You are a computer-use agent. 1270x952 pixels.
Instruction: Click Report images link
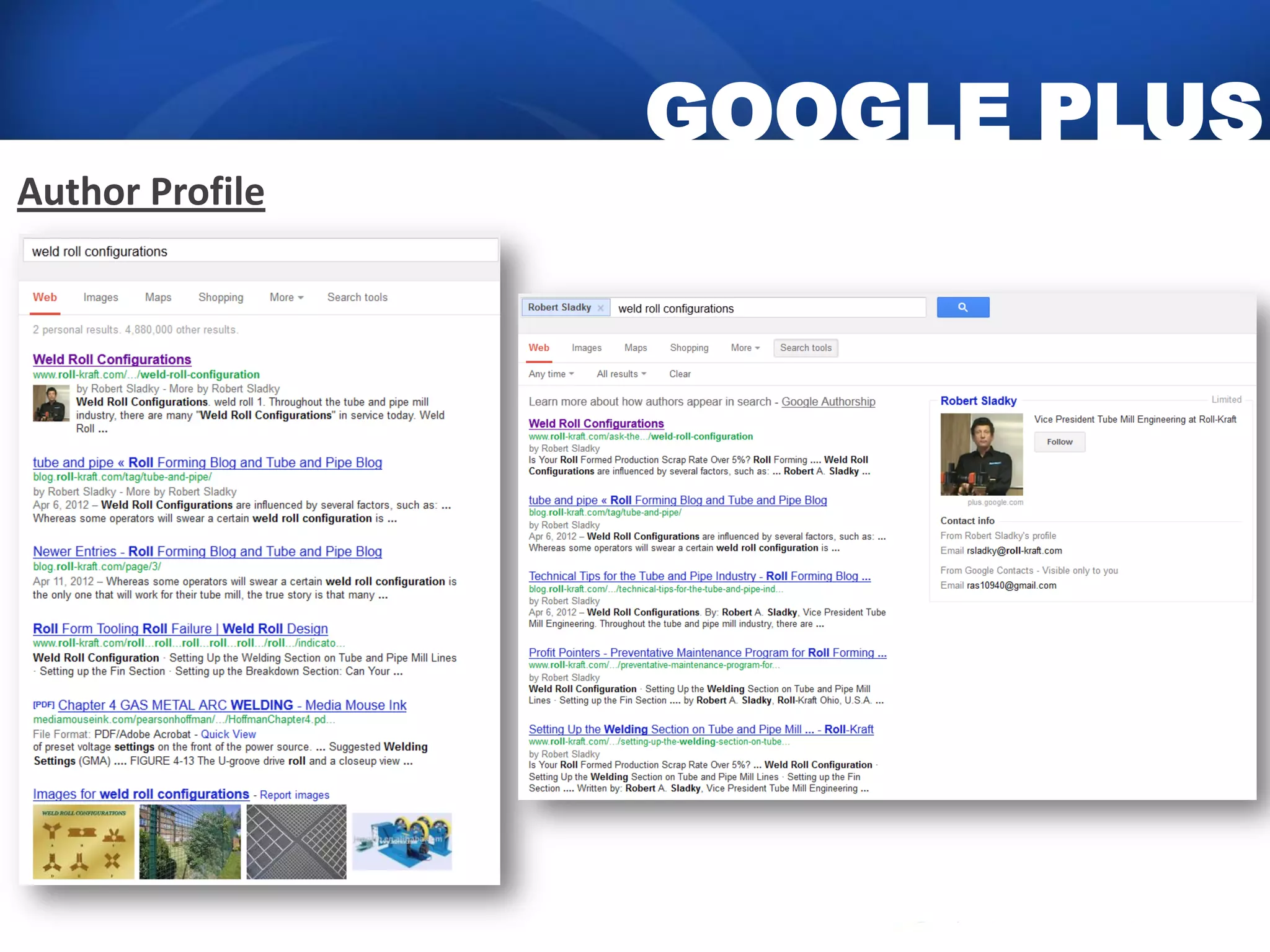(x=295, y=795)
